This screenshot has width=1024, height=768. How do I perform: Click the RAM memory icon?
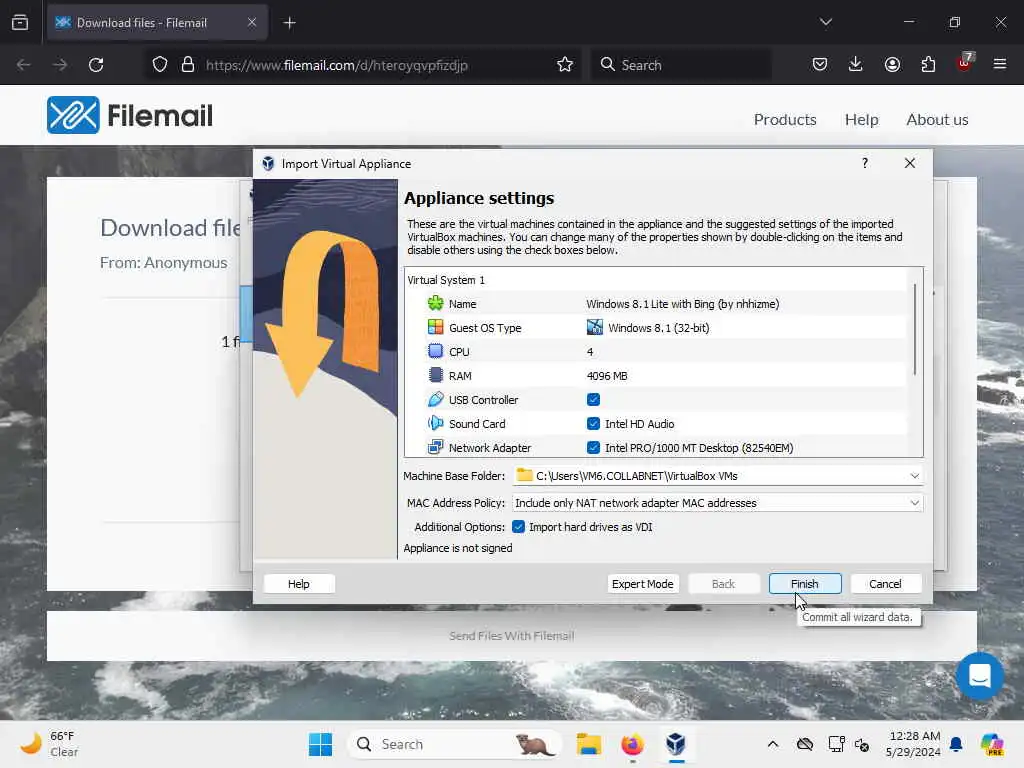[435, 376]
